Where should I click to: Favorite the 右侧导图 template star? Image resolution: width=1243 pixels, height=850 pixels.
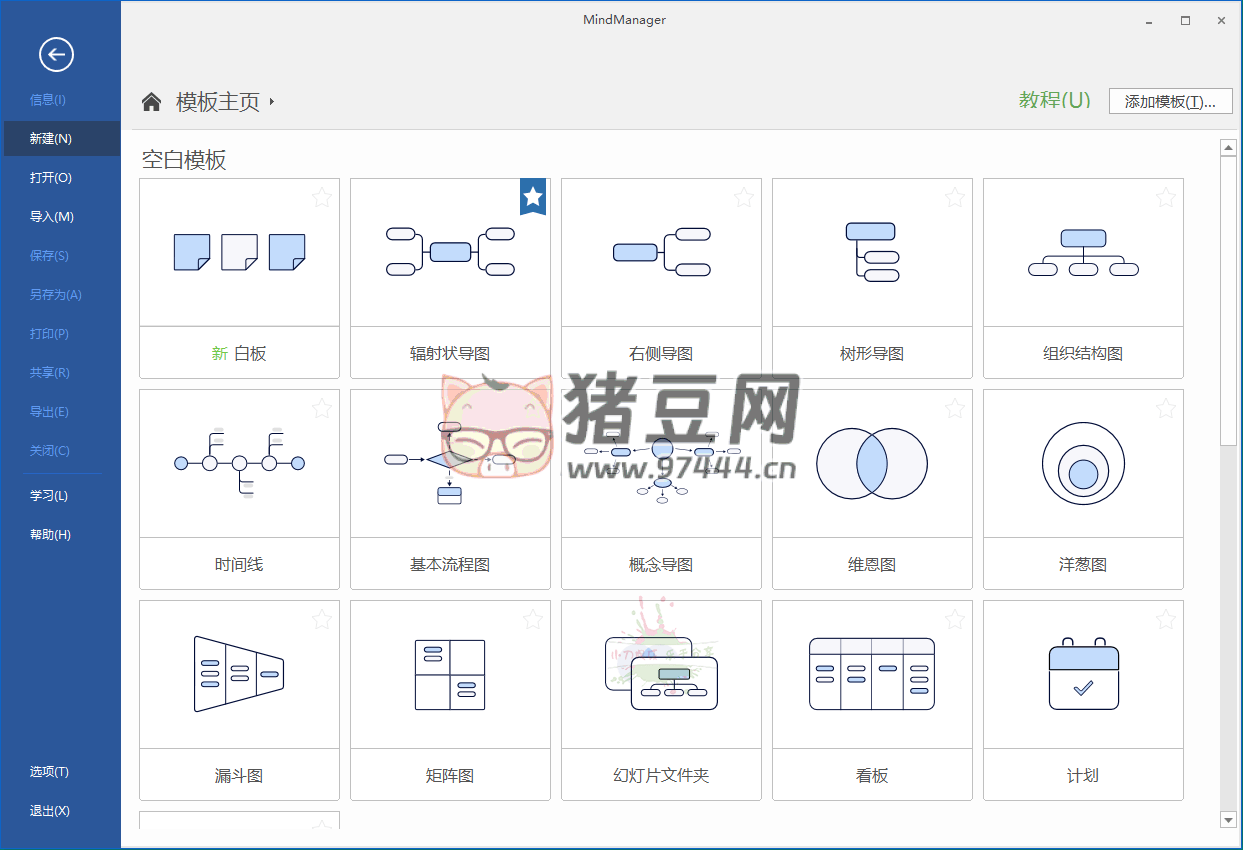point(744,197)
